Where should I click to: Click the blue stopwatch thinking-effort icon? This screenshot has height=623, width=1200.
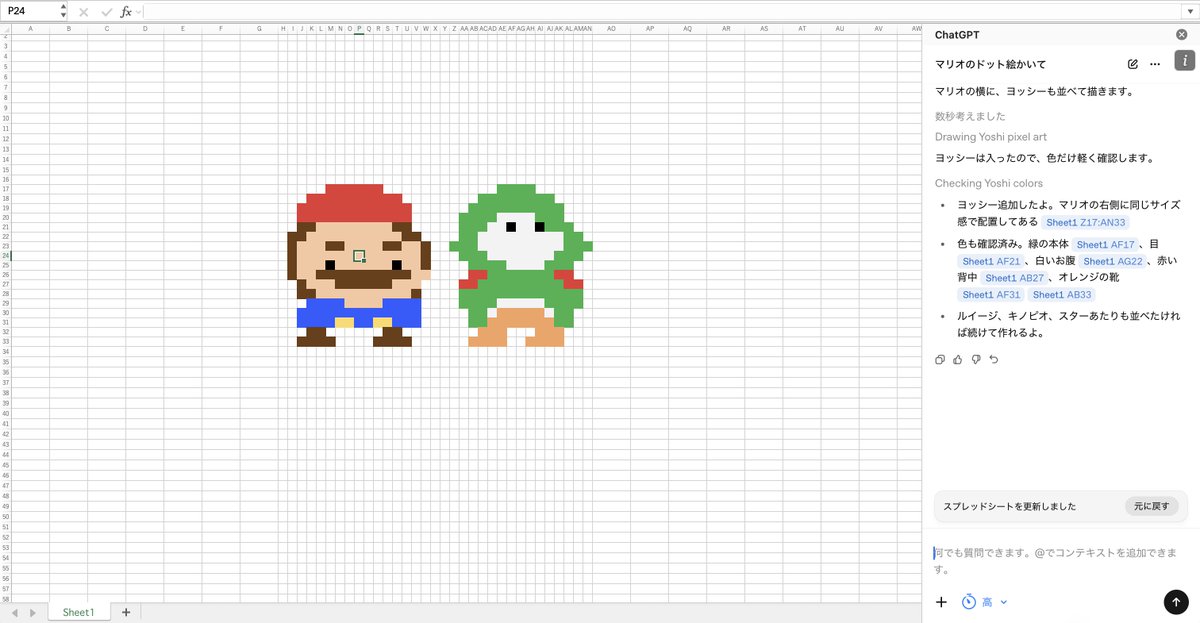click(x=968, y=602)
